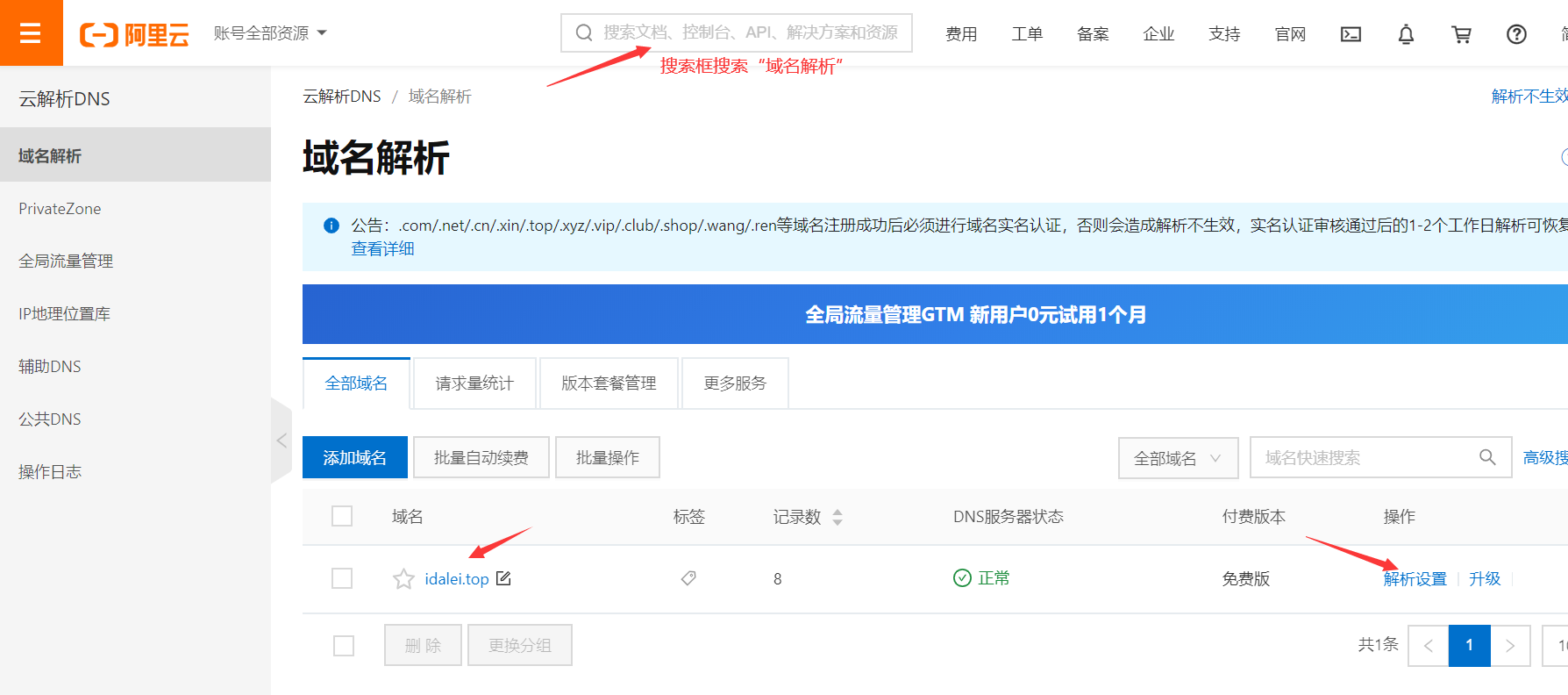The image size is (1568, 695).
Task: Click the delete button below the table
Action: [x=423, y=645]
